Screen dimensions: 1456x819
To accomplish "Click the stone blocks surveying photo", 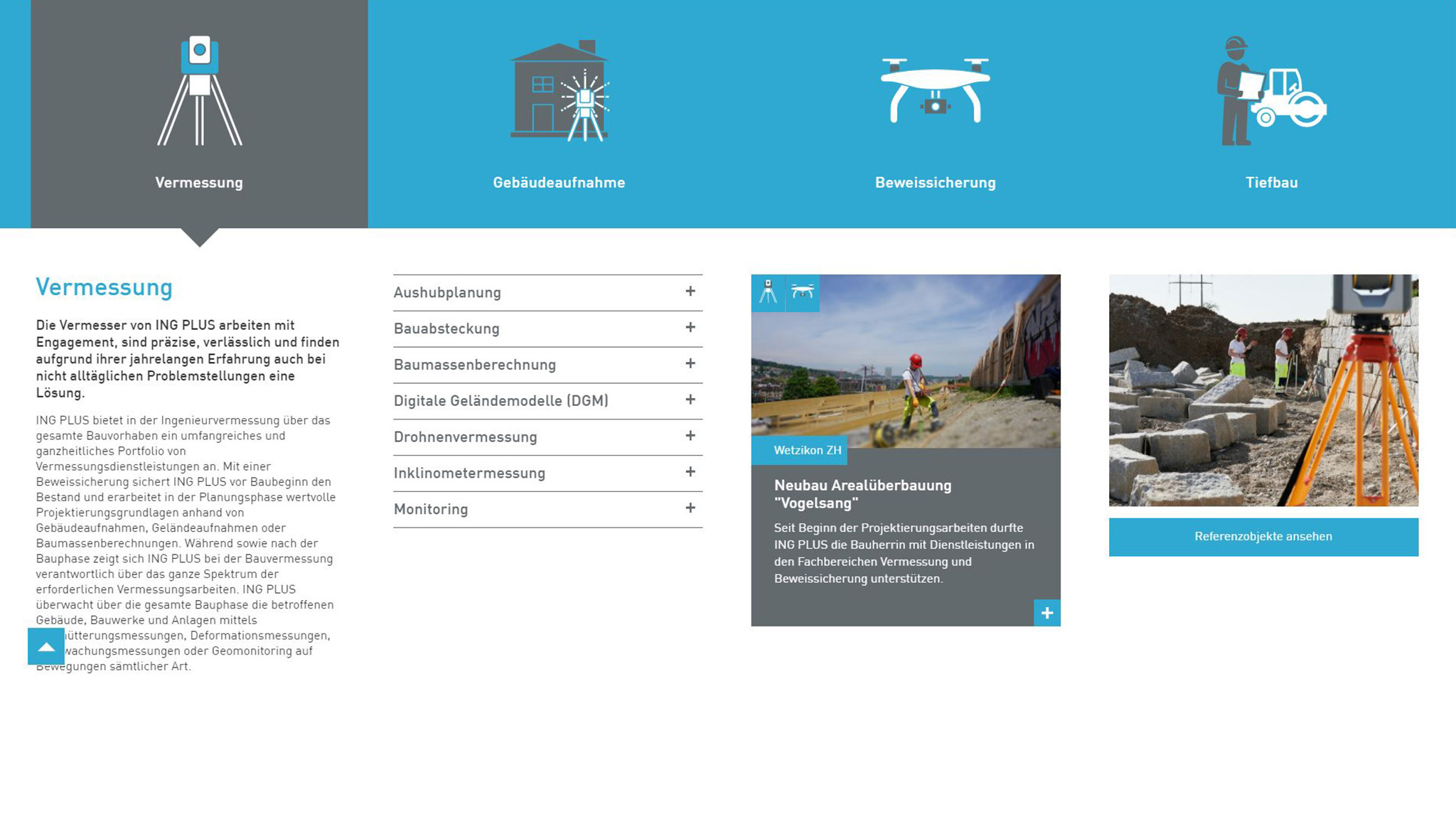I will (x=1263, y=390).
